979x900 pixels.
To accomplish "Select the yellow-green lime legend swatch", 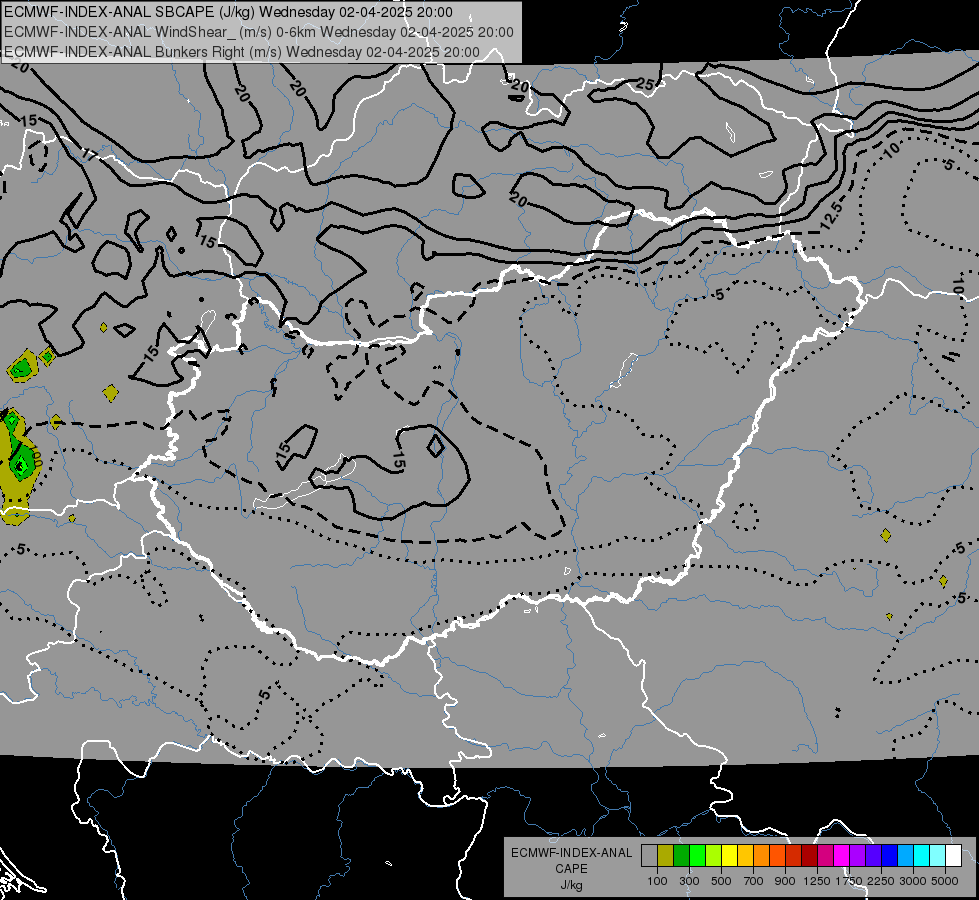I will pyautogui.click(x=713, y=856).
